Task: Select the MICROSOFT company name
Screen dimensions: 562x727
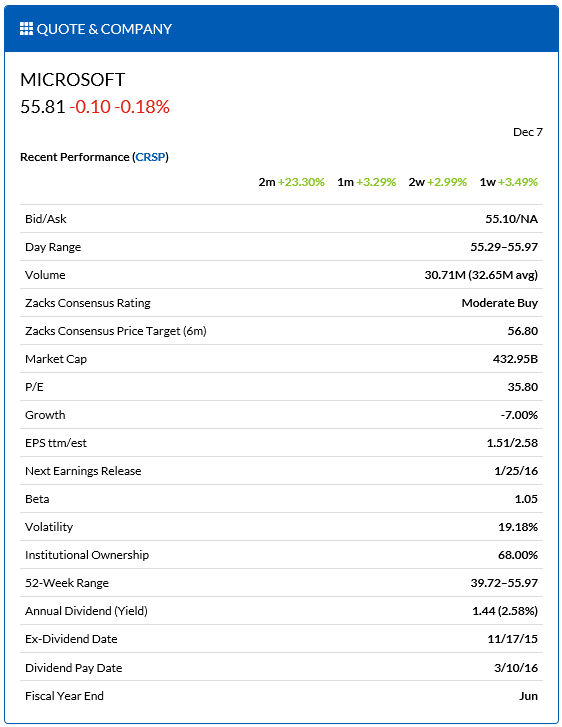Action: [x=73, y=80]
